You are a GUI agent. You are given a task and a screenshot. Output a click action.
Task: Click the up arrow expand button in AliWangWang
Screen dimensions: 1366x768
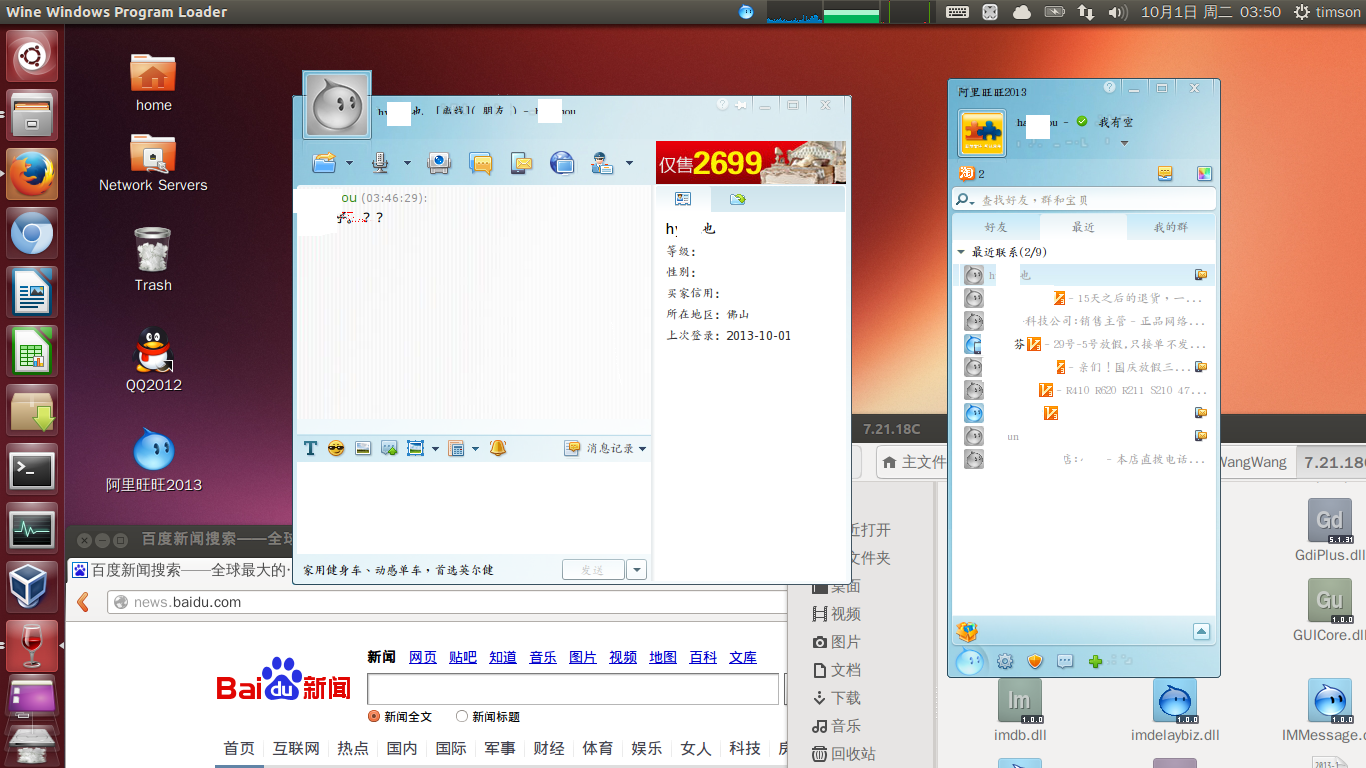click(x=1202, y=631)
